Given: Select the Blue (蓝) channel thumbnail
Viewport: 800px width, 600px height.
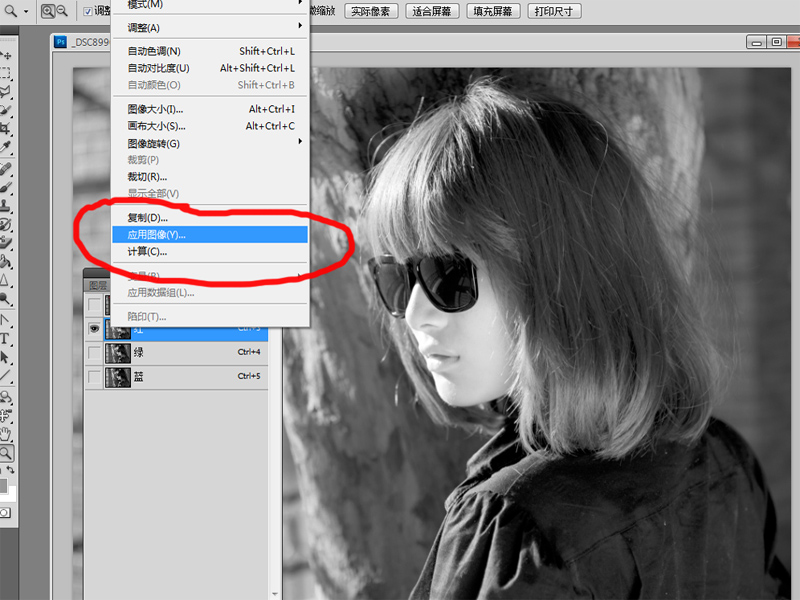Looking at the screenshot, I should 118,377.
